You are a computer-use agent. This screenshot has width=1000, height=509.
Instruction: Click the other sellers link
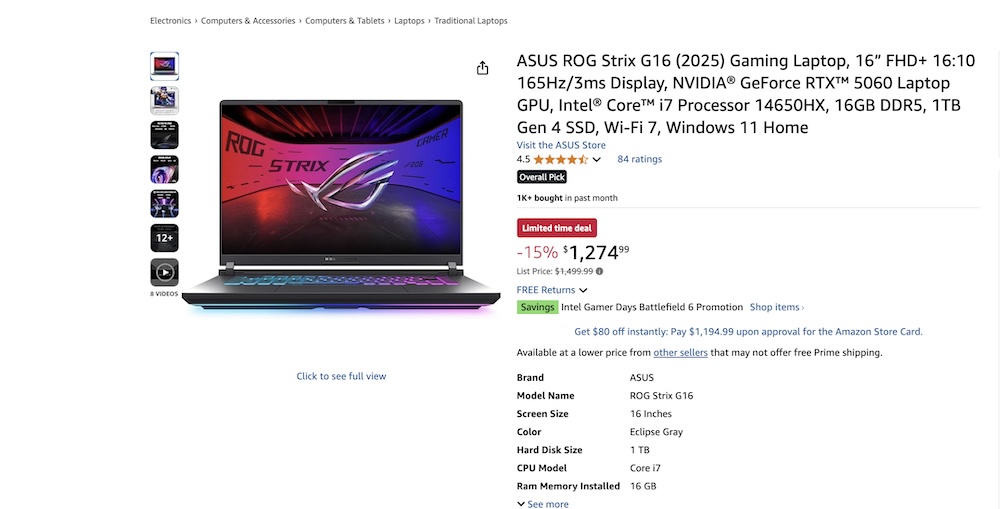coord(680,352)
